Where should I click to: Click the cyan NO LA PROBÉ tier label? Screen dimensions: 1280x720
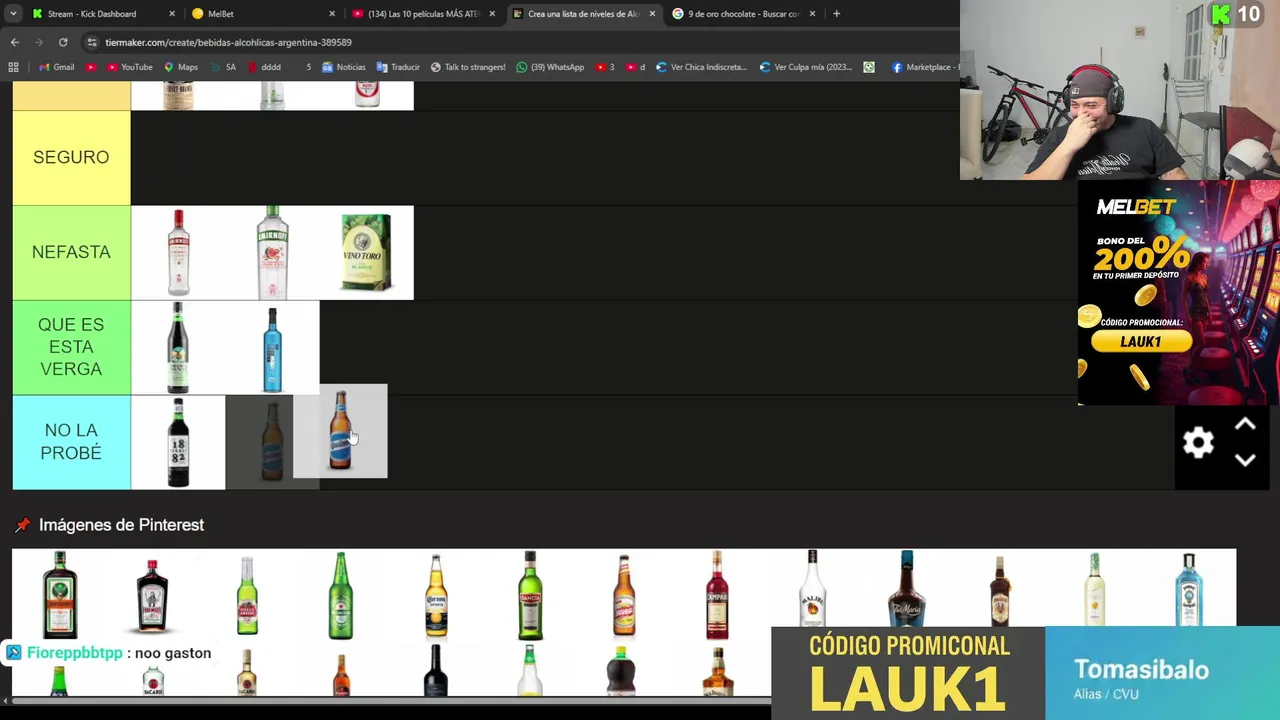pos(71,442)
